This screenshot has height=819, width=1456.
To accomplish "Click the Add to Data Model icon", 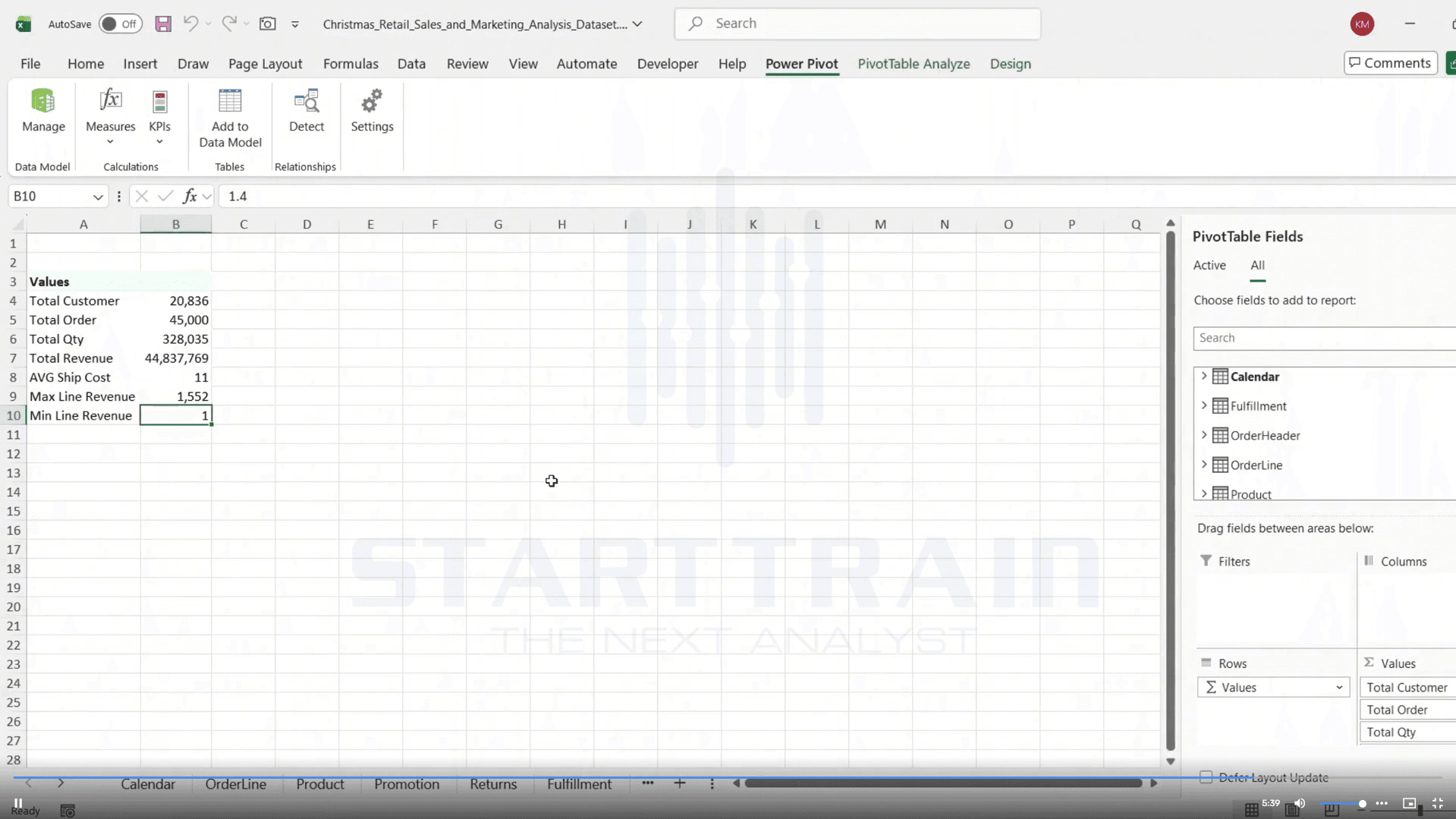I will [x=230, y=118].
